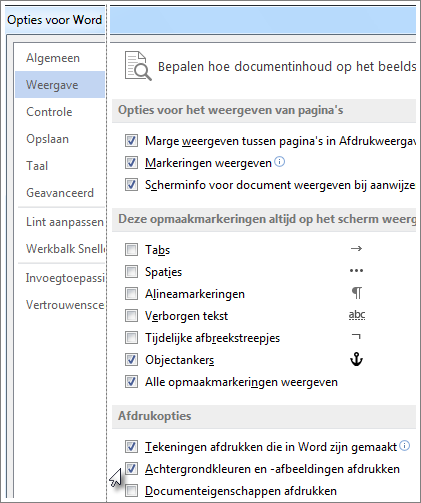Click info icon next to Markeringen weergeven
Viewport: 421px width, 503px height.
click(279, 162)
